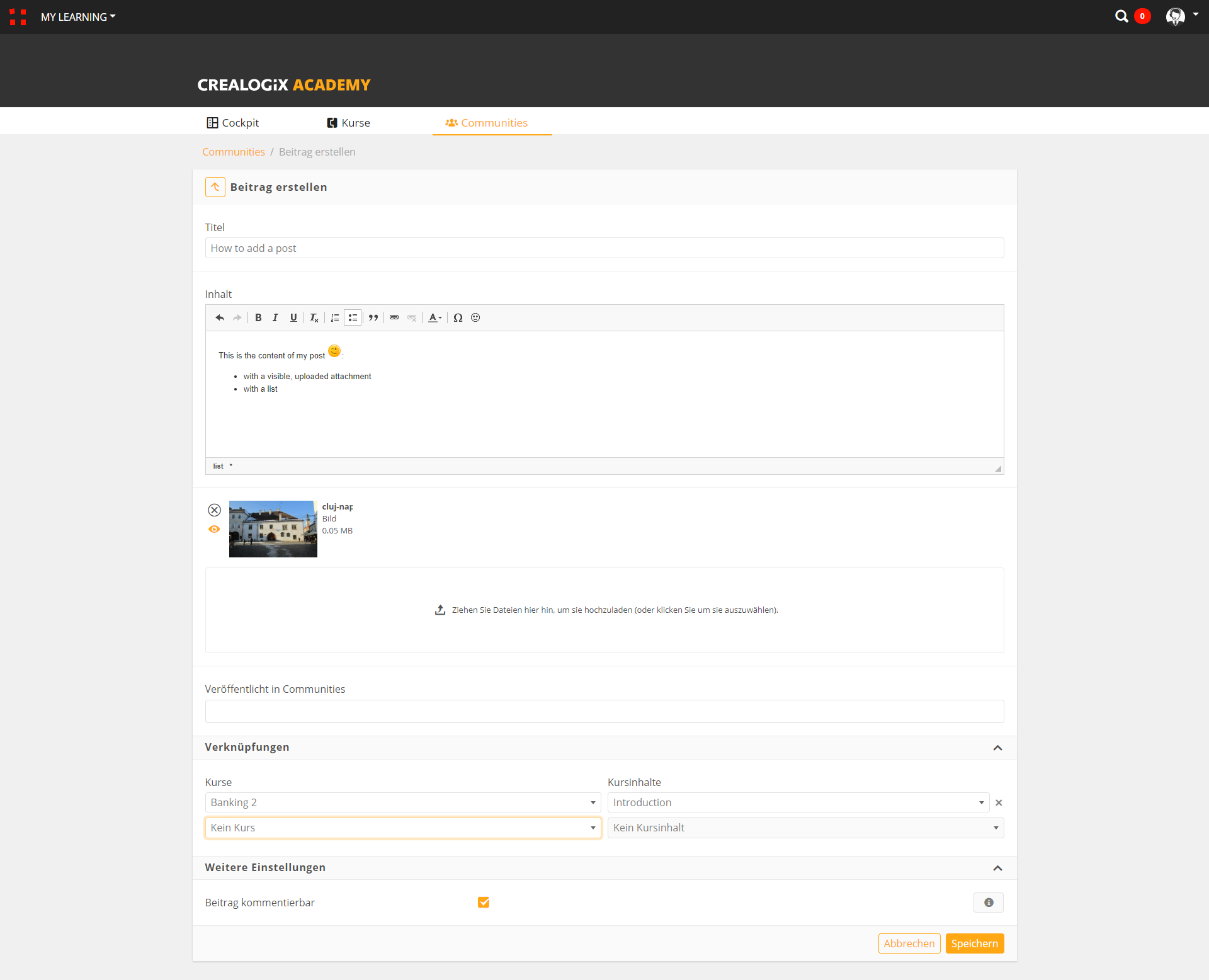This screenshot has width=1209, height=980.
Task: Click the special character omega icon
Action: click(x=458, y=317)
